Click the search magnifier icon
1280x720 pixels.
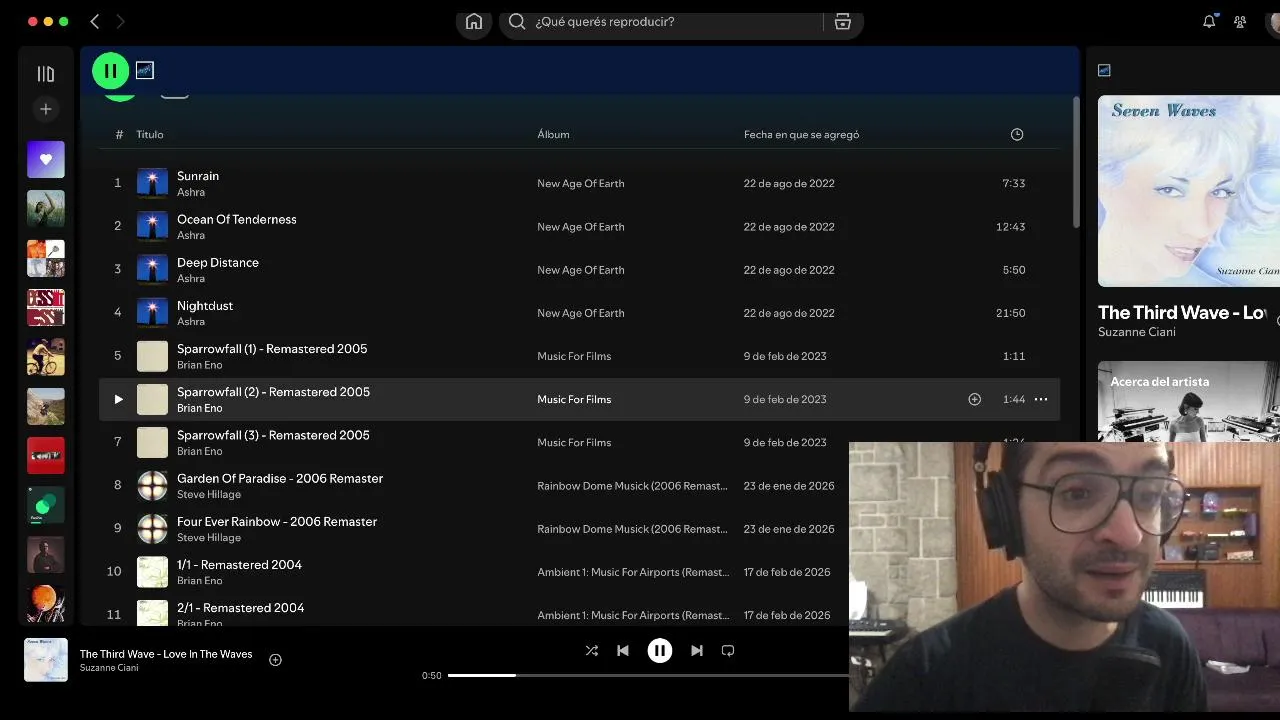tap(517, 22)
